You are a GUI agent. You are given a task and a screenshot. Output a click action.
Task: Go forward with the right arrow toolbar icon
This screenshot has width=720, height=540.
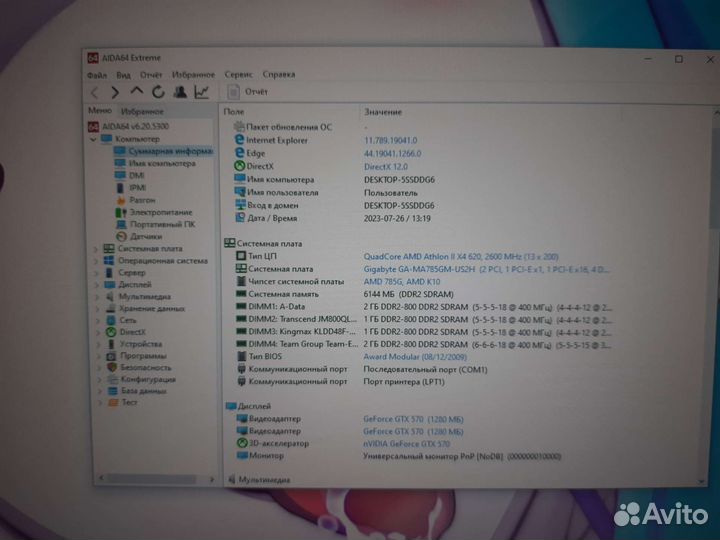click(x=115, y=92)
